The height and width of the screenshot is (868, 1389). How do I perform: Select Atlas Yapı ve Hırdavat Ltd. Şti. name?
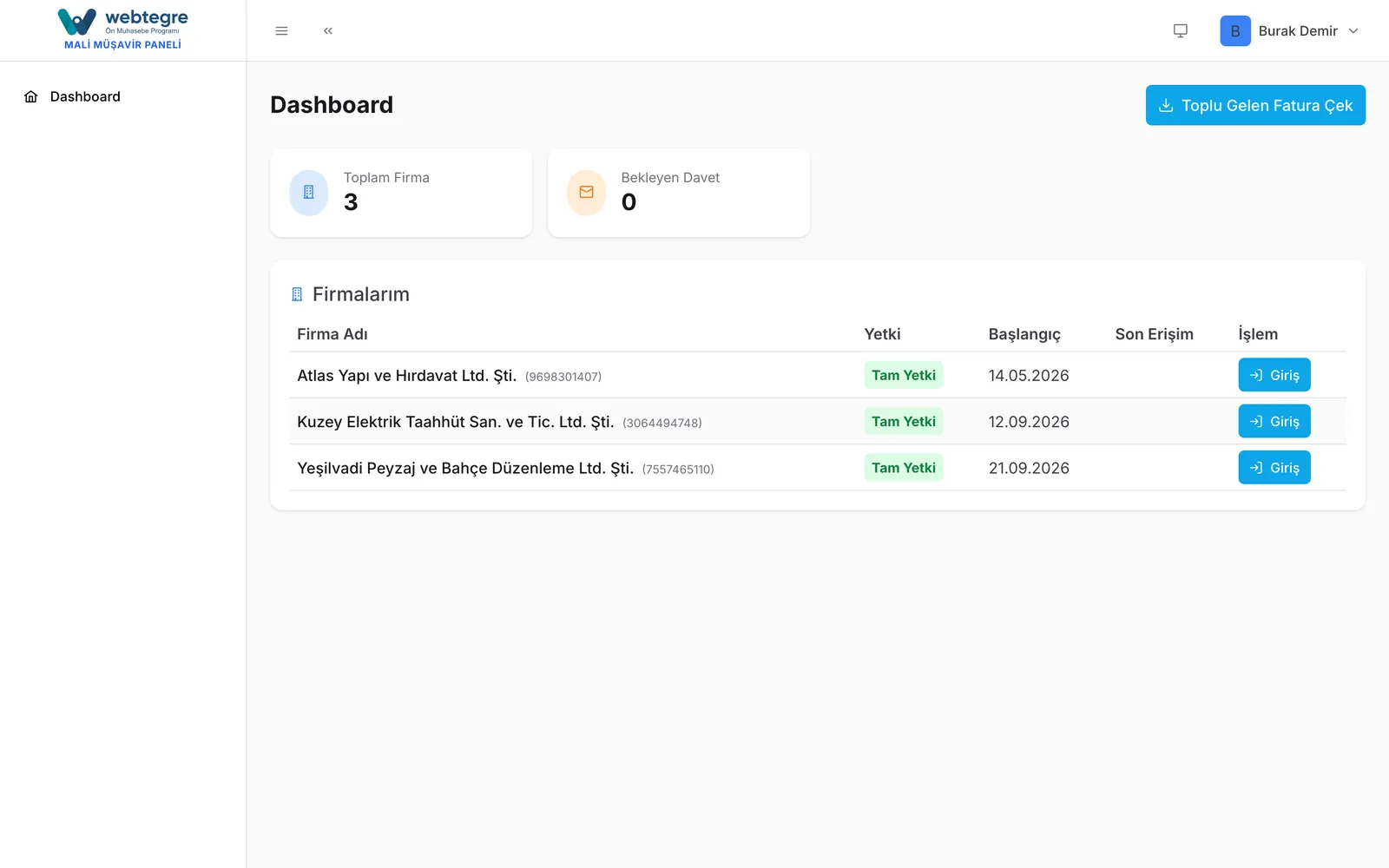[407, 375]
